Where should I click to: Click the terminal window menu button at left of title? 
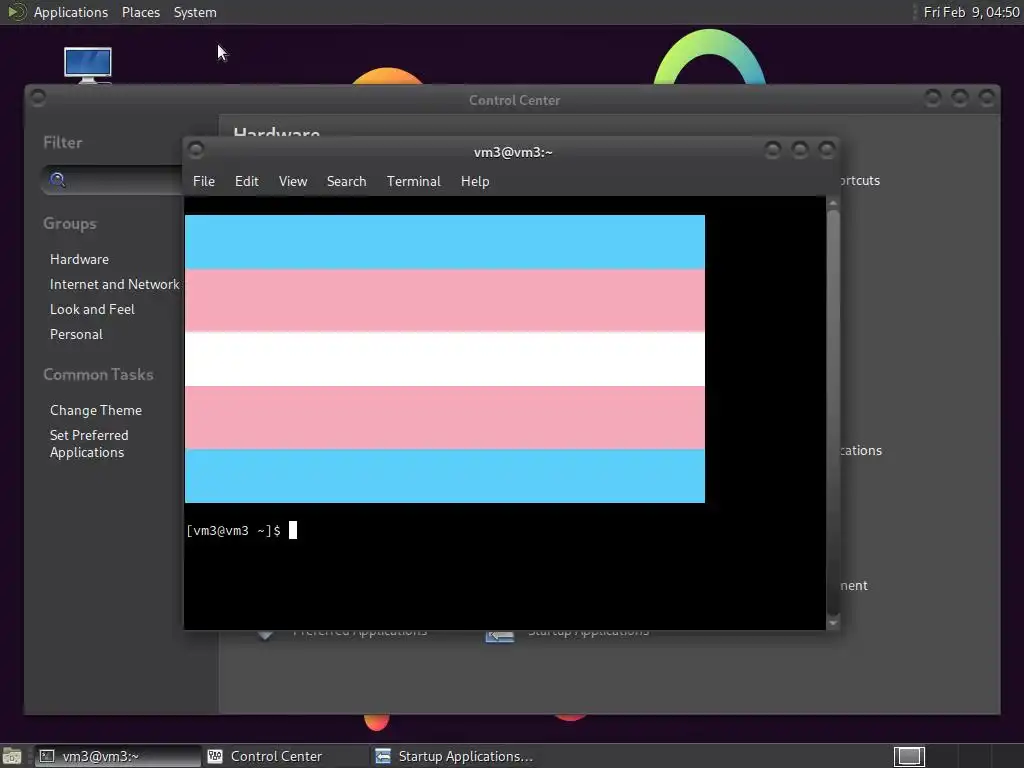195,150
